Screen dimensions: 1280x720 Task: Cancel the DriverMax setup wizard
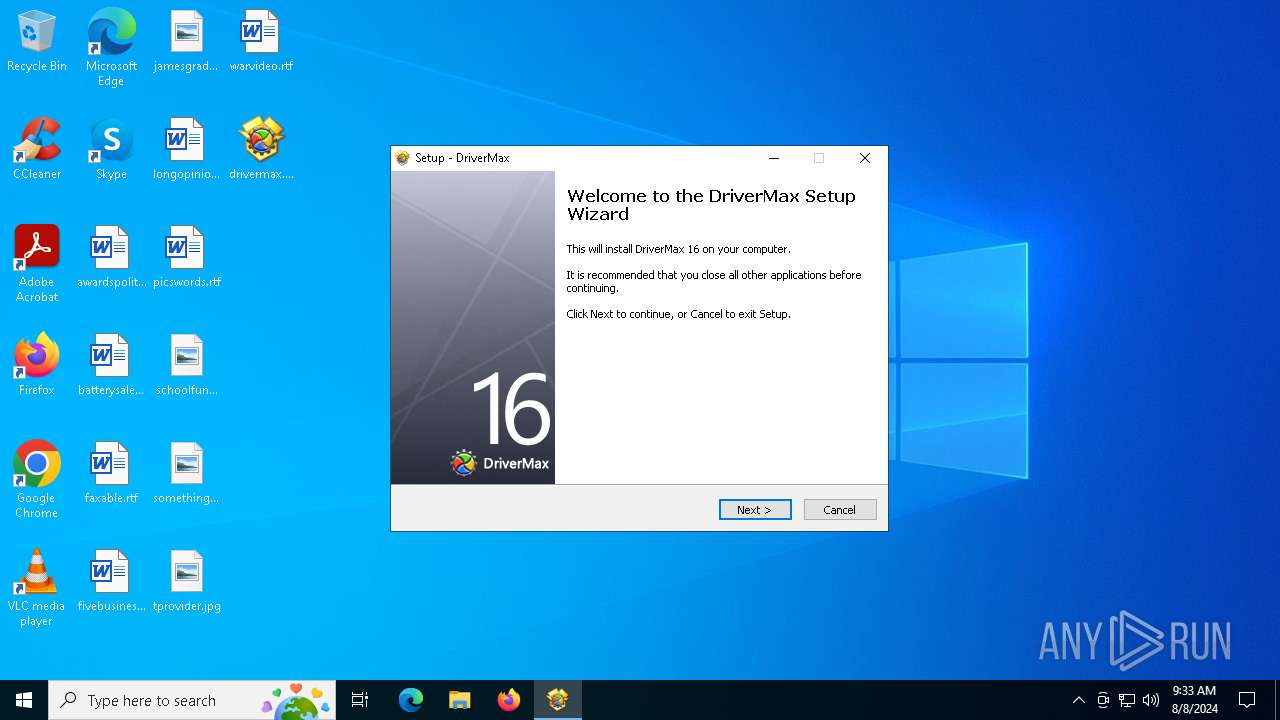tap(840, 510)
